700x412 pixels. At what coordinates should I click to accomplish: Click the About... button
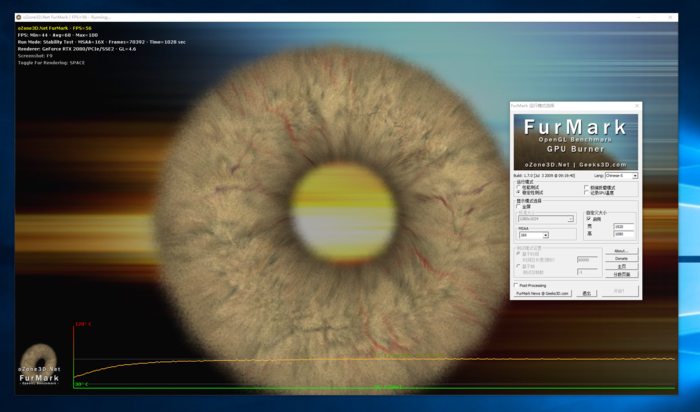621,251
